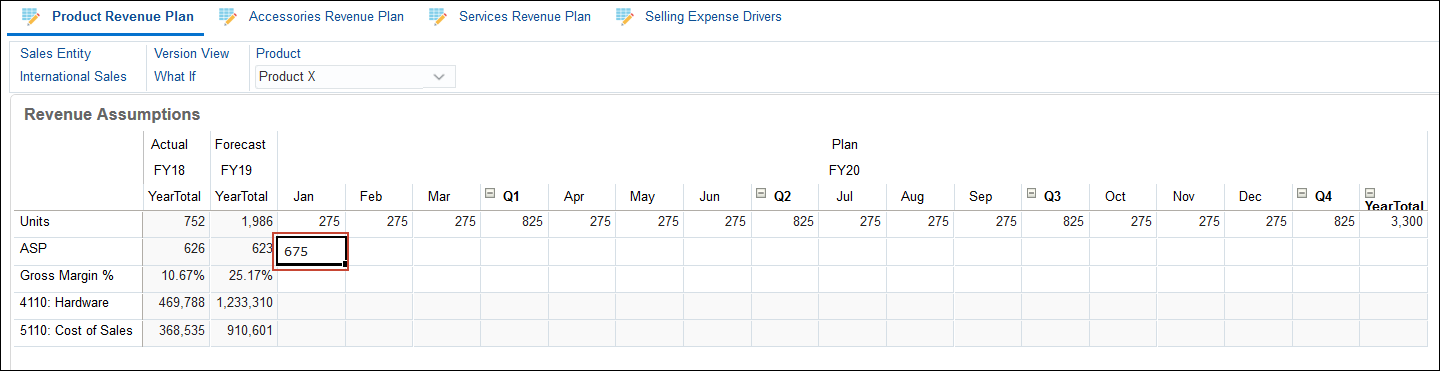
Task: Switch to the Services Revenue Plan tab
Action: (525, 17)
